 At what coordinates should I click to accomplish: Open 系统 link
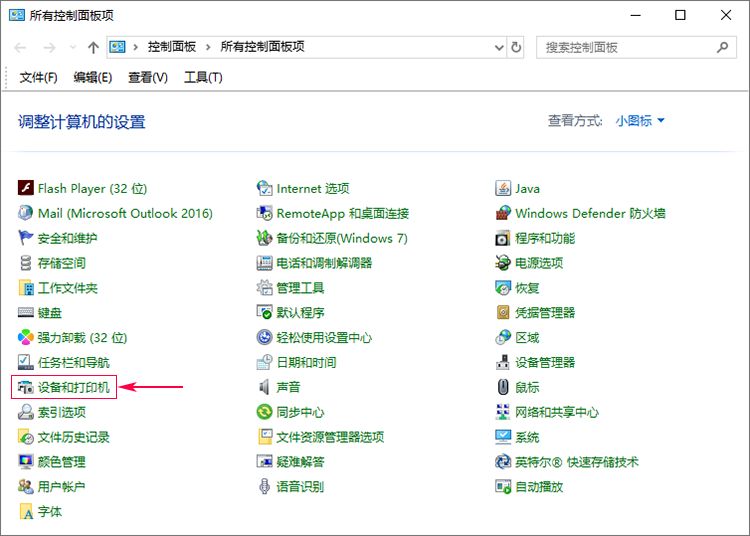[x=527, y=437]
